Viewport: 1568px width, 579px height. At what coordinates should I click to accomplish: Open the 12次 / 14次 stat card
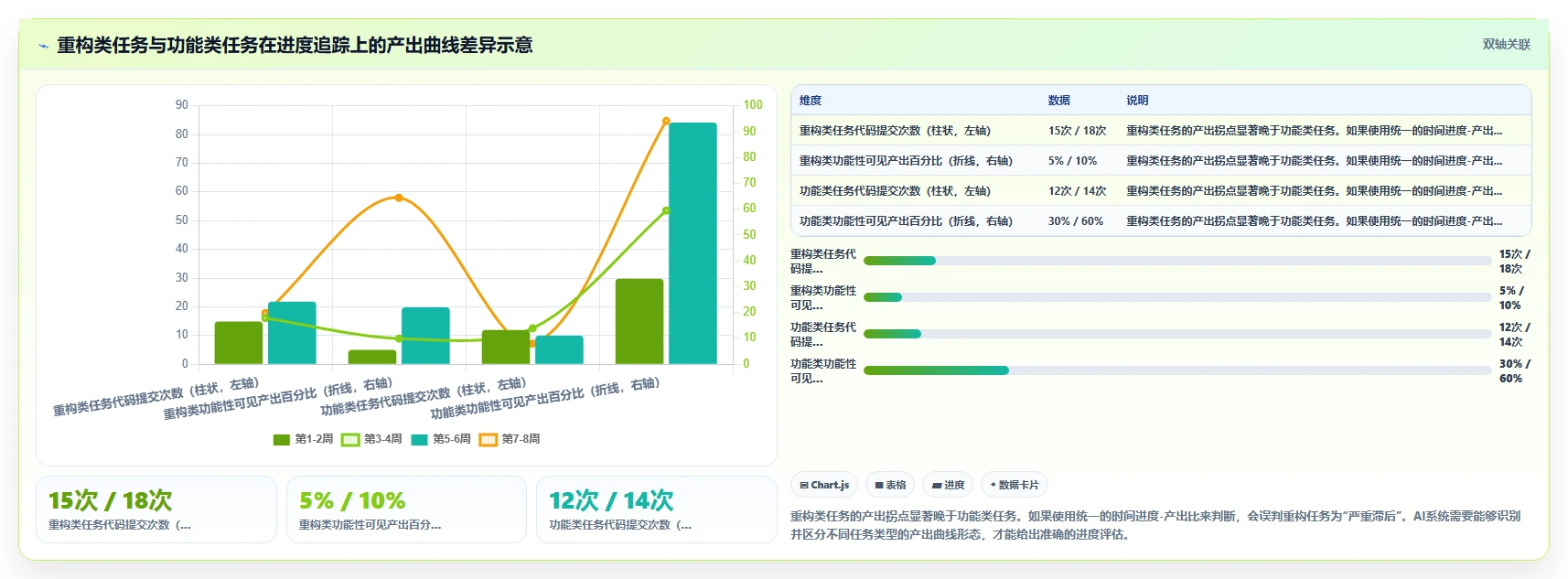pyautogui.click(x=657, y=509)
